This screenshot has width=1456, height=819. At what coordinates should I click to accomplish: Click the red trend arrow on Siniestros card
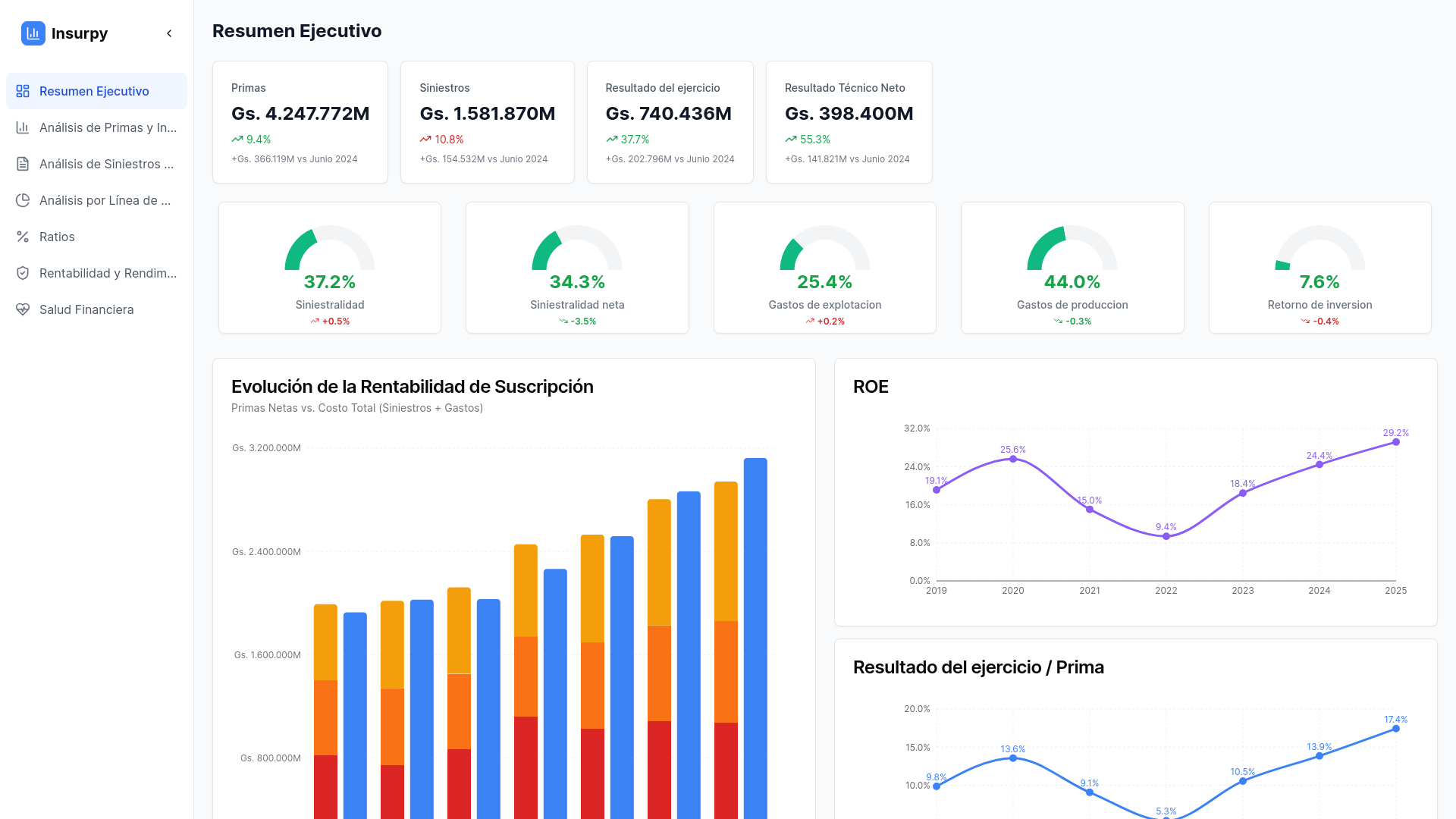tap(425, 140)
